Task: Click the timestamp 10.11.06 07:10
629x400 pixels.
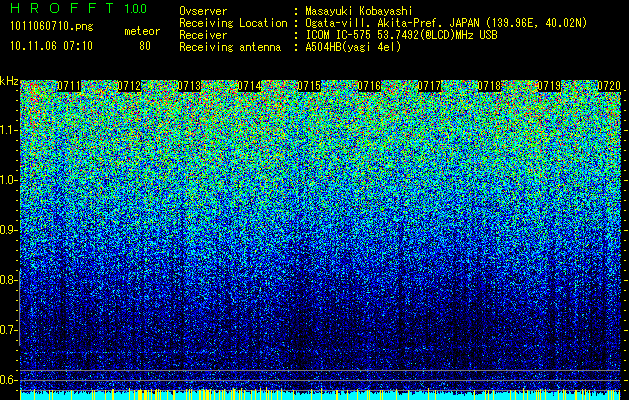Action: point(51,46)
